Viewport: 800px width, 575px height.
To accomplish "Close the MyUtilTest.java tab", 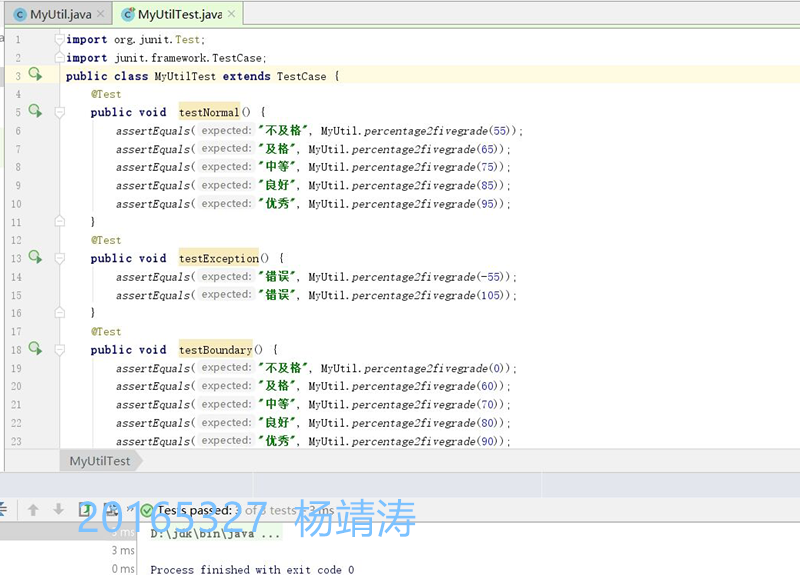I will pos(232,14).
